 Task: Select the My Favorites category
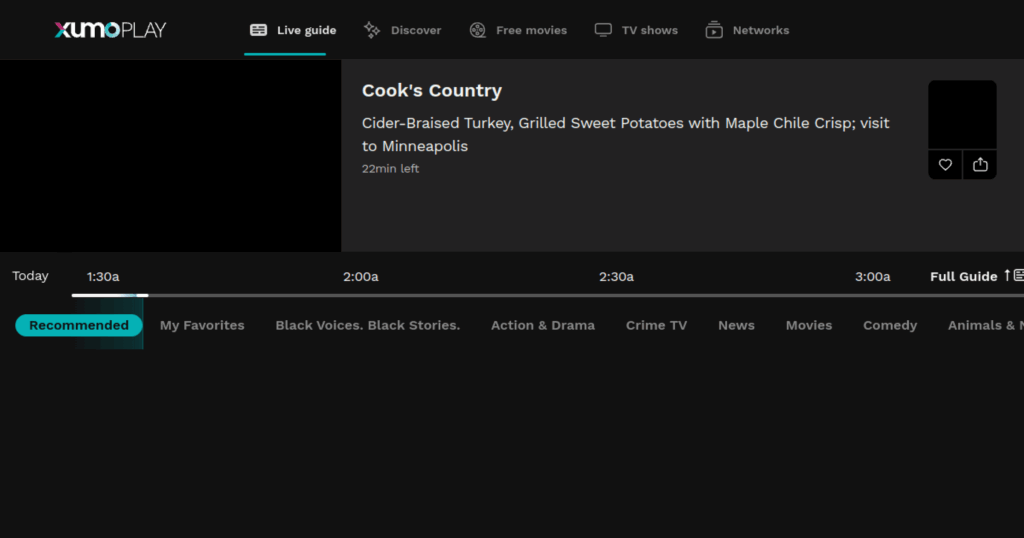[202, 325]
